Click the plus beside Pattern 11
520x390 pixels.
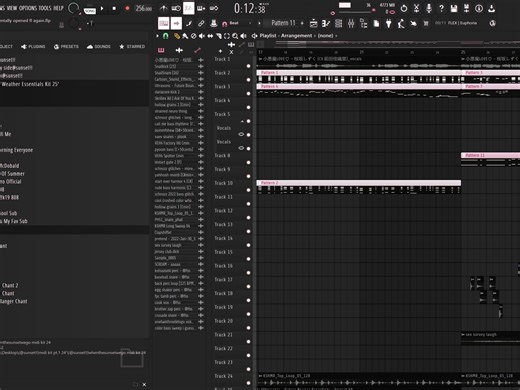(302, 23)
